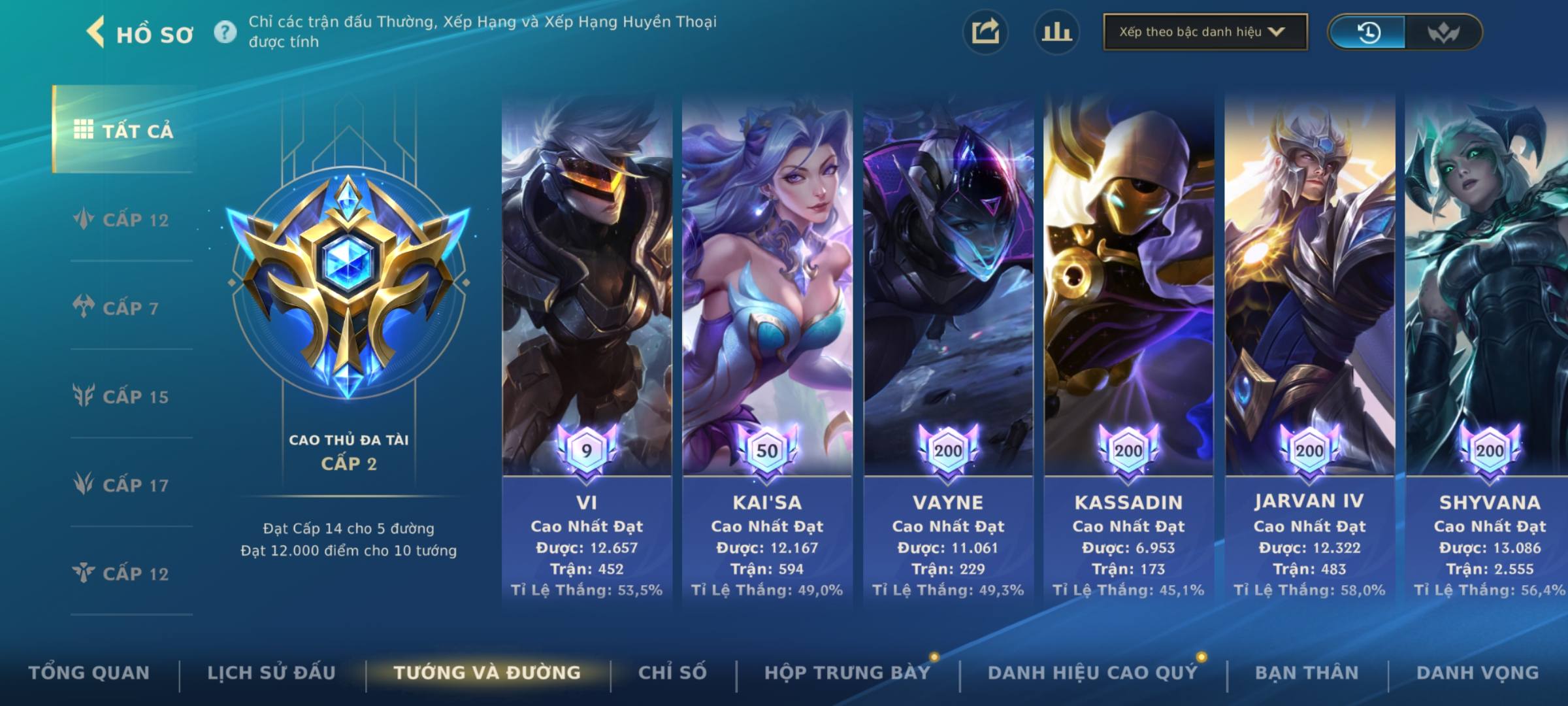Go to the TỔNG QUAN tab
1568x706 pixels.
[90, 673]
